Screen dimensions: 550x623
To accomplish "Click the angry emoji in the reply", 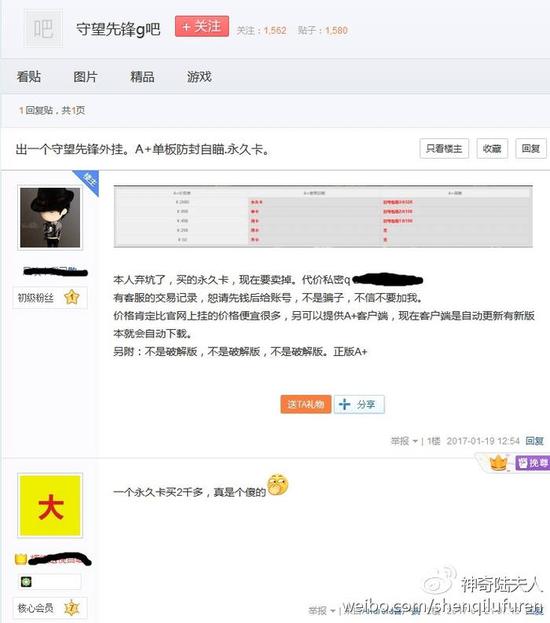I will coord(278,485).
